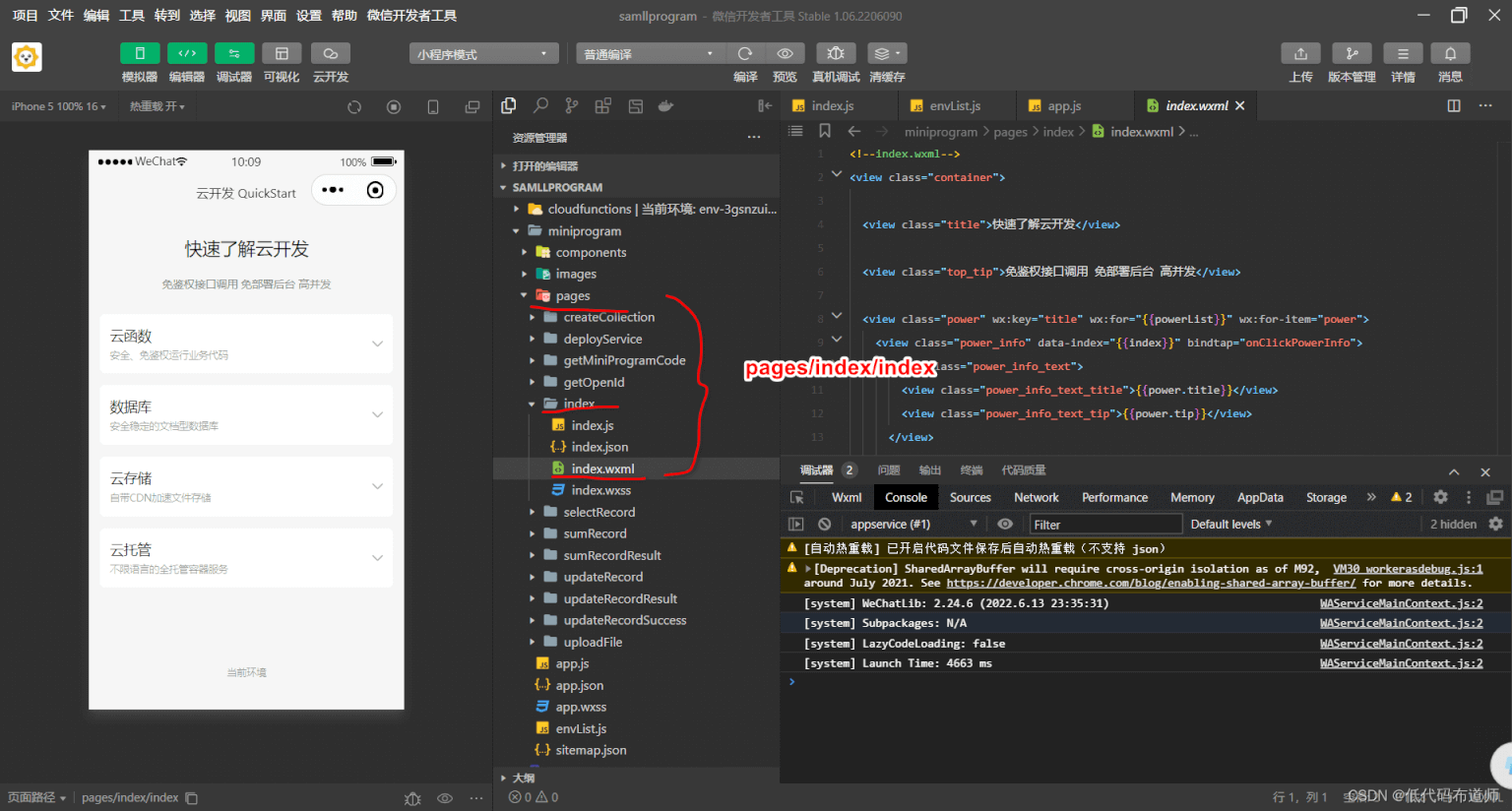This screenshot has width=1512, height=811.
Task: Click the simulator stop record icon
Action: pos(394,106)
